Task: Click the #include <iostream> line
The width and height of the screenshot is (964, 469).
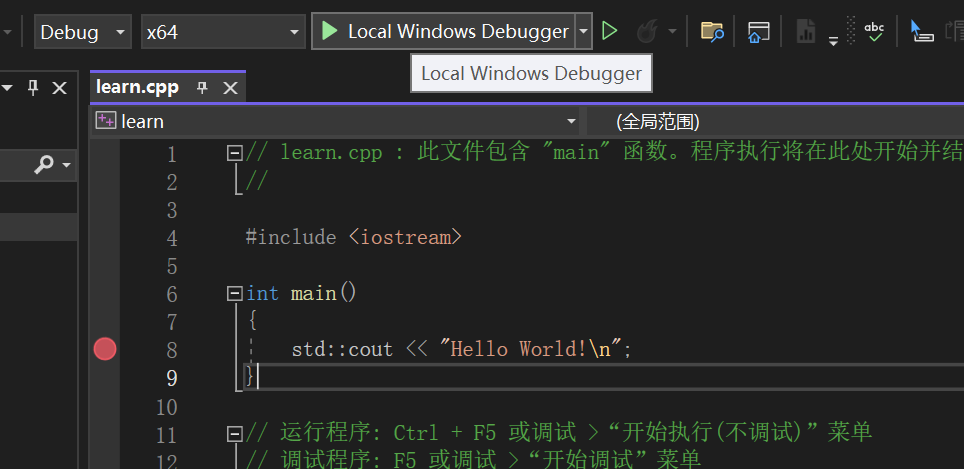Action: pyautogui.click(x=354, y=237)
